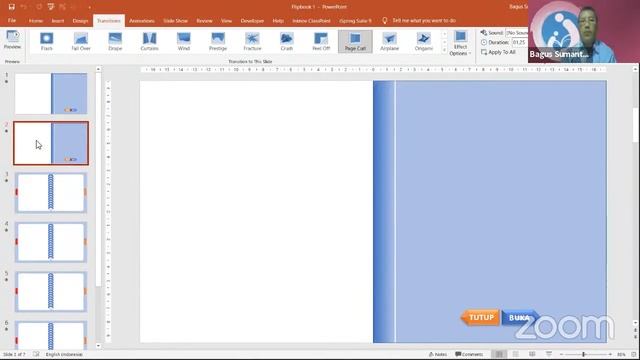Click the thumbnail pane scroll-up arrow
Image resolution: width=640 pixels, height=360 pixels.
tap(98, 69)
